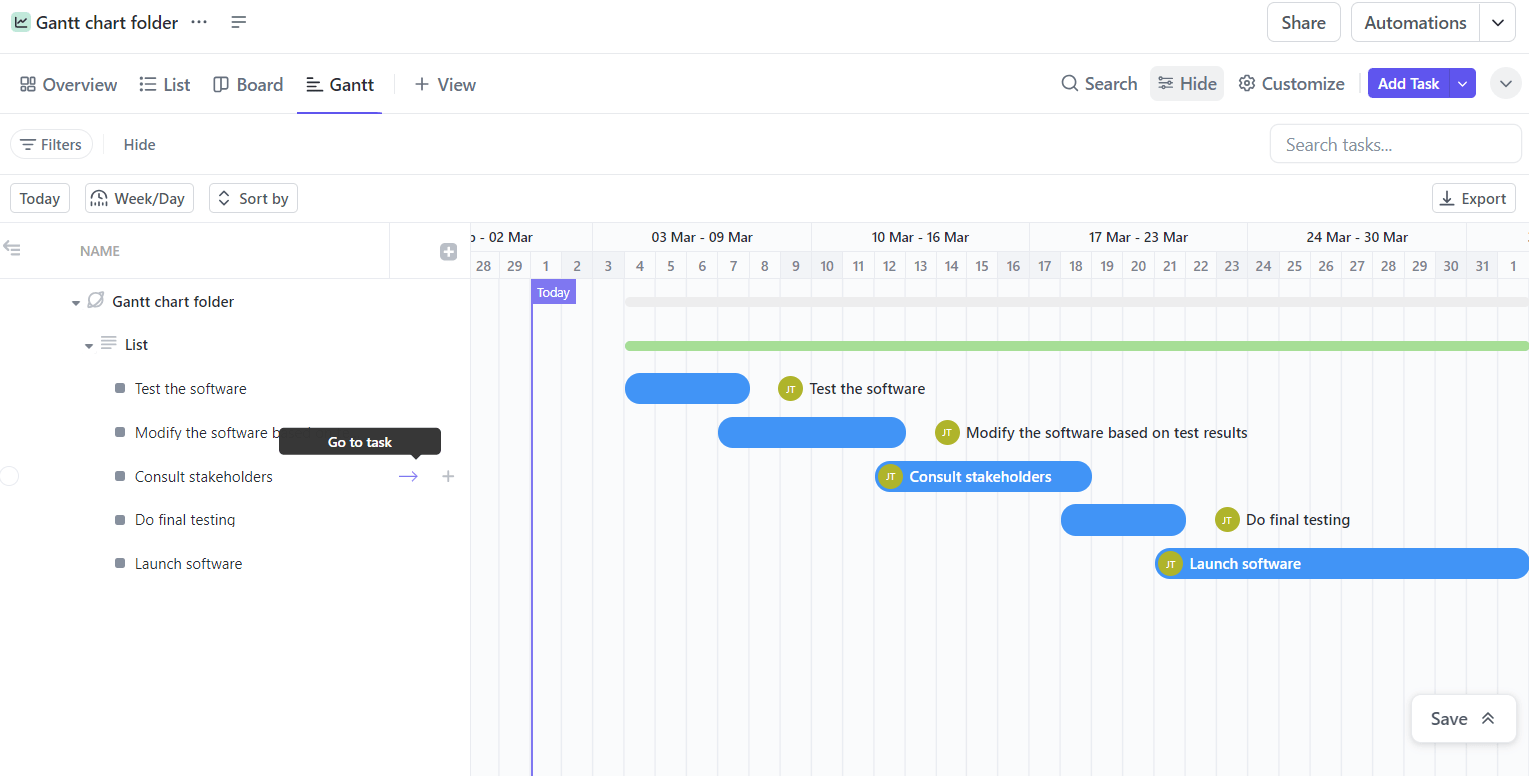Image resolution: width=1529 pixels, height=776 pixels.
Task: Open the ellipsis menu beside Gantt chart folder
Action: [198, 21]
